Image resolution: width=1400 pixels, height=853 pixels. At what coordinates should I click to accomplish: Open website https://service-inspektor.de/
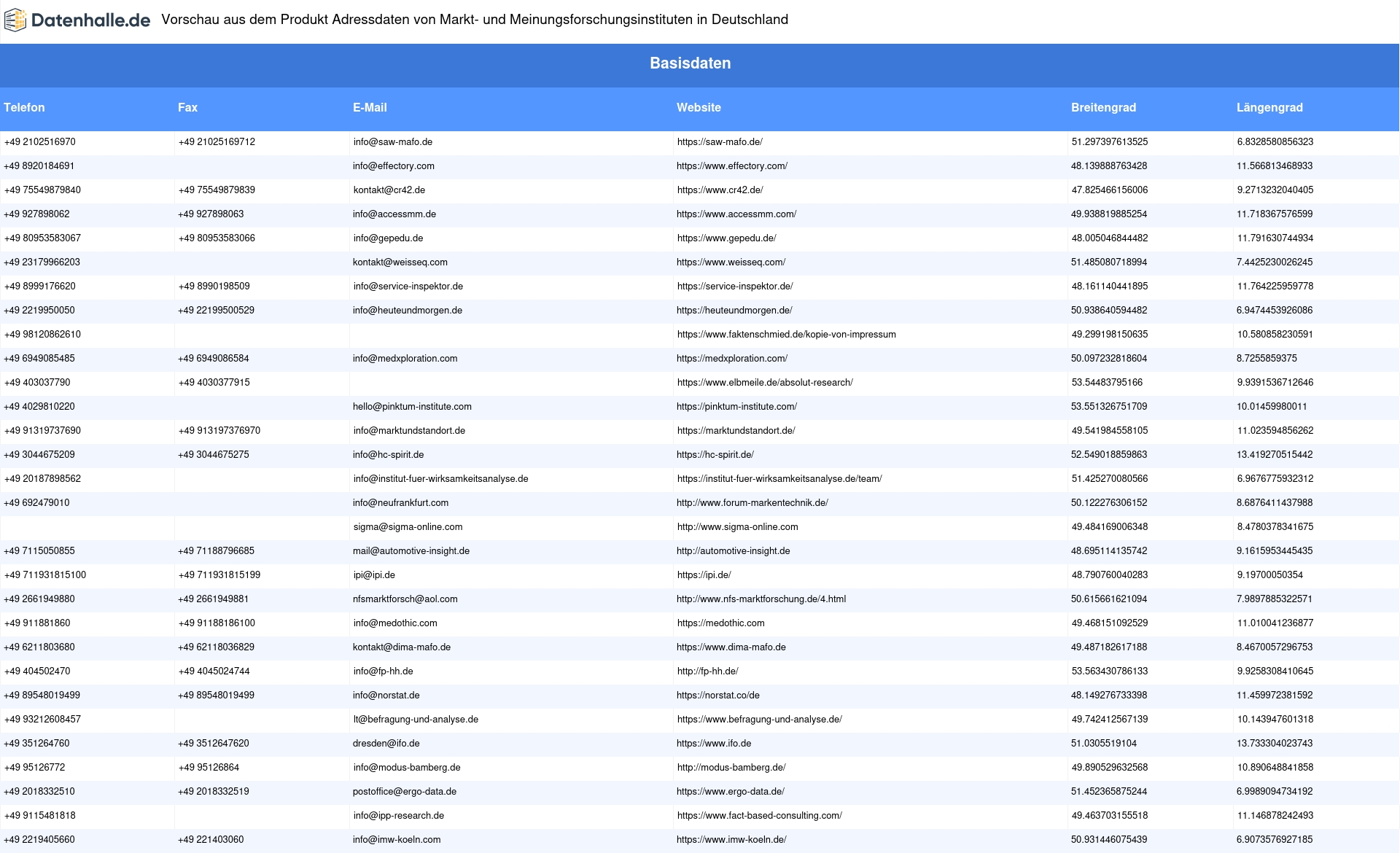(x=735, y=287)
